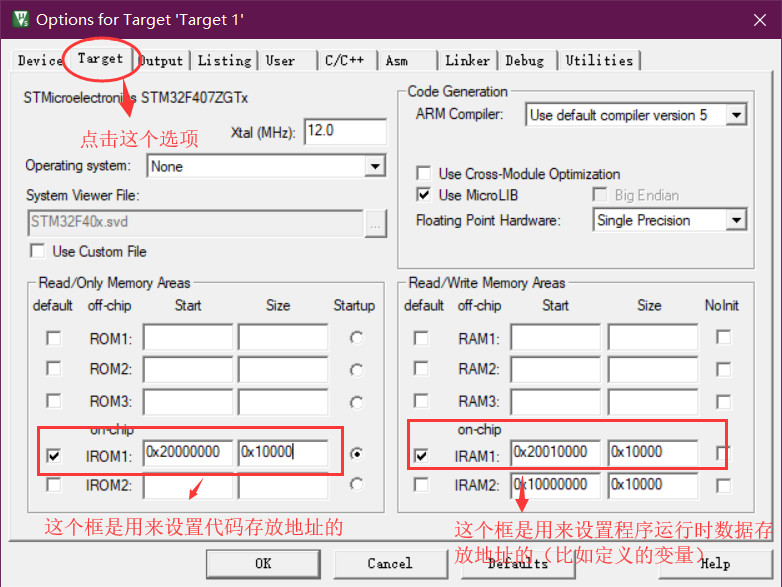Image resolution: width=782 pixels, height=587 pixels.
Task: Click the RAM3 Start address field
Action: (556, 402)
